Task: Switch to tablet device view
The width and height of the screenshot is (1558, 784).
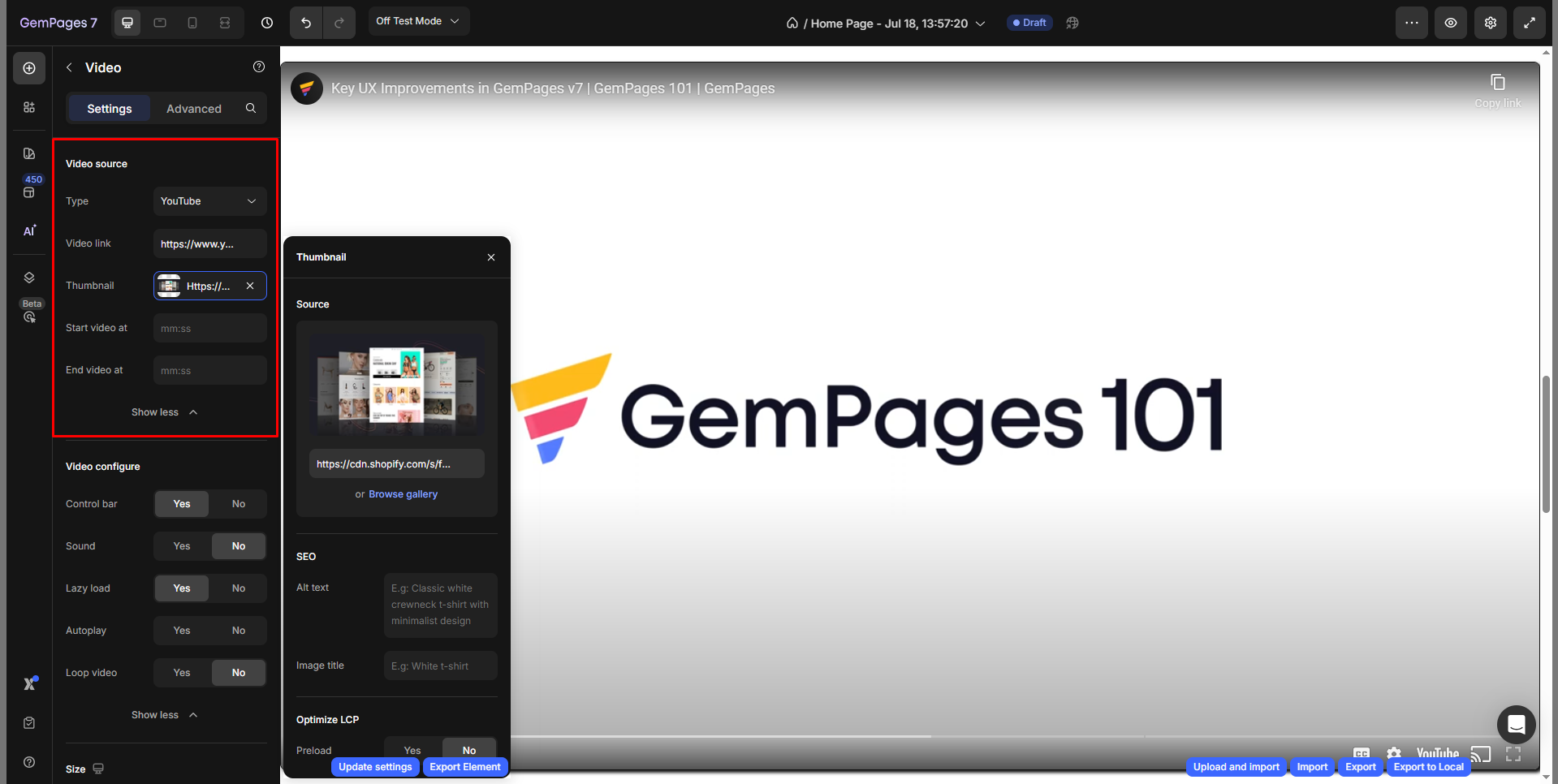Action: click(160, 23)
